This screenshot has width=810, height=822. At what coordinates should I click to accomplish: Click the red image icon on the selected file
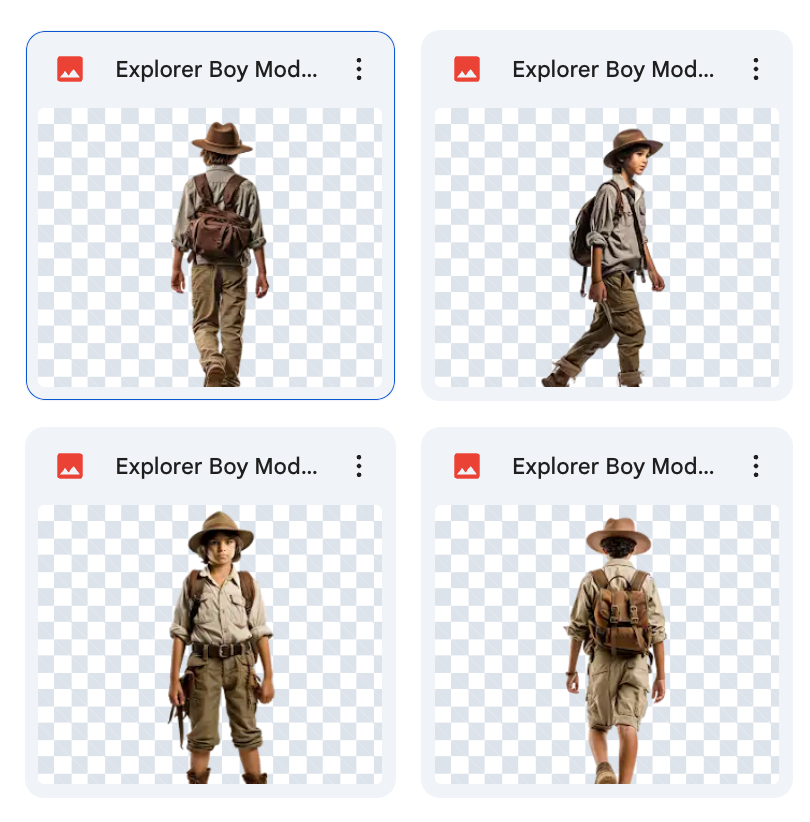pyautogui.click(x=70, y=69)
